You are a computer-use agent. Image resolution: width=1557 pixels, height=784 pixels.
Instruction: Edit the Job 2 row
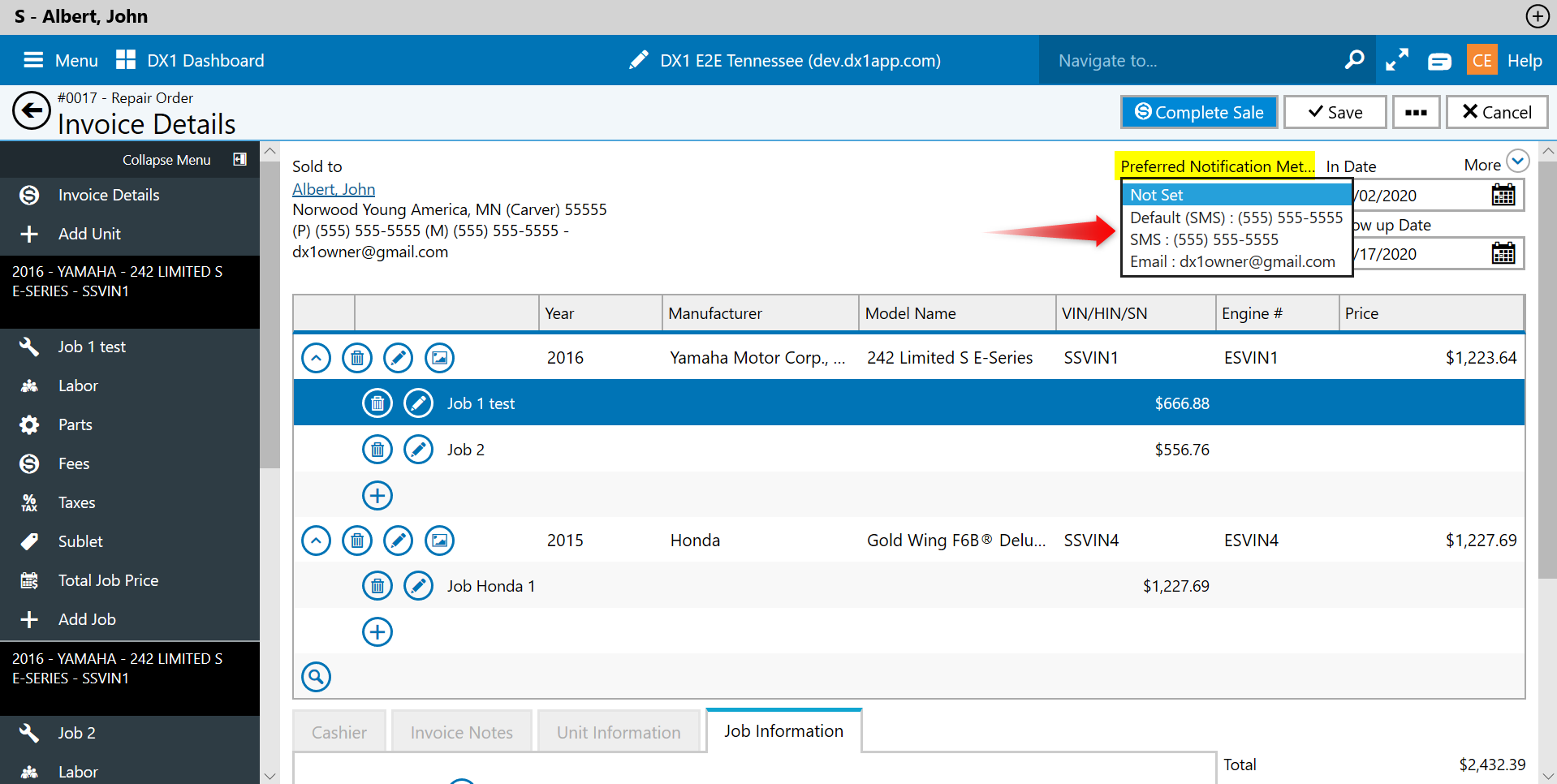(x=419, y=450)
